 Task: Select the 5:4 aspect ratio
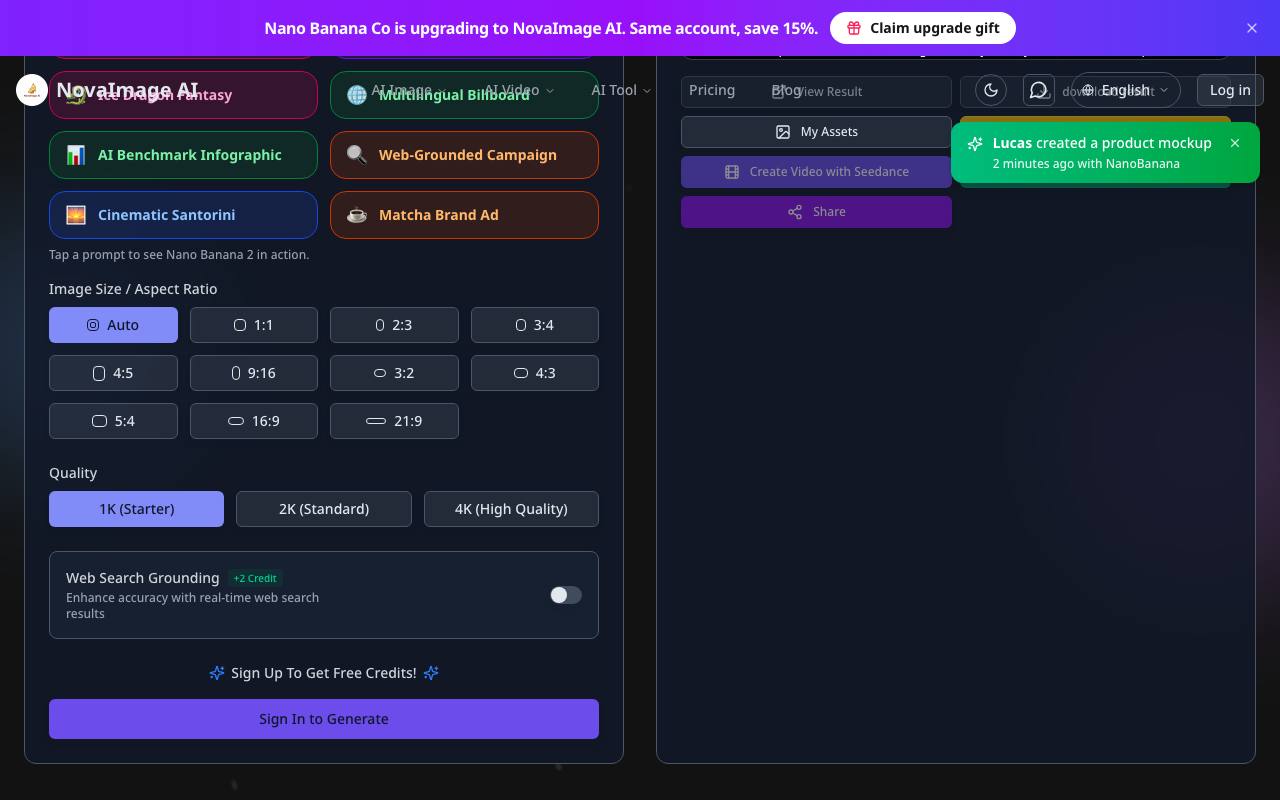[x=113, y=421]
